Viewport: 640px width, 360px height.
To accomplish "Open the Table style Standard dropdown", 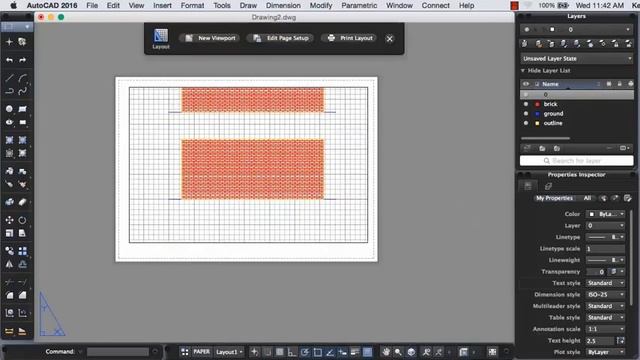I will [606, 318].
